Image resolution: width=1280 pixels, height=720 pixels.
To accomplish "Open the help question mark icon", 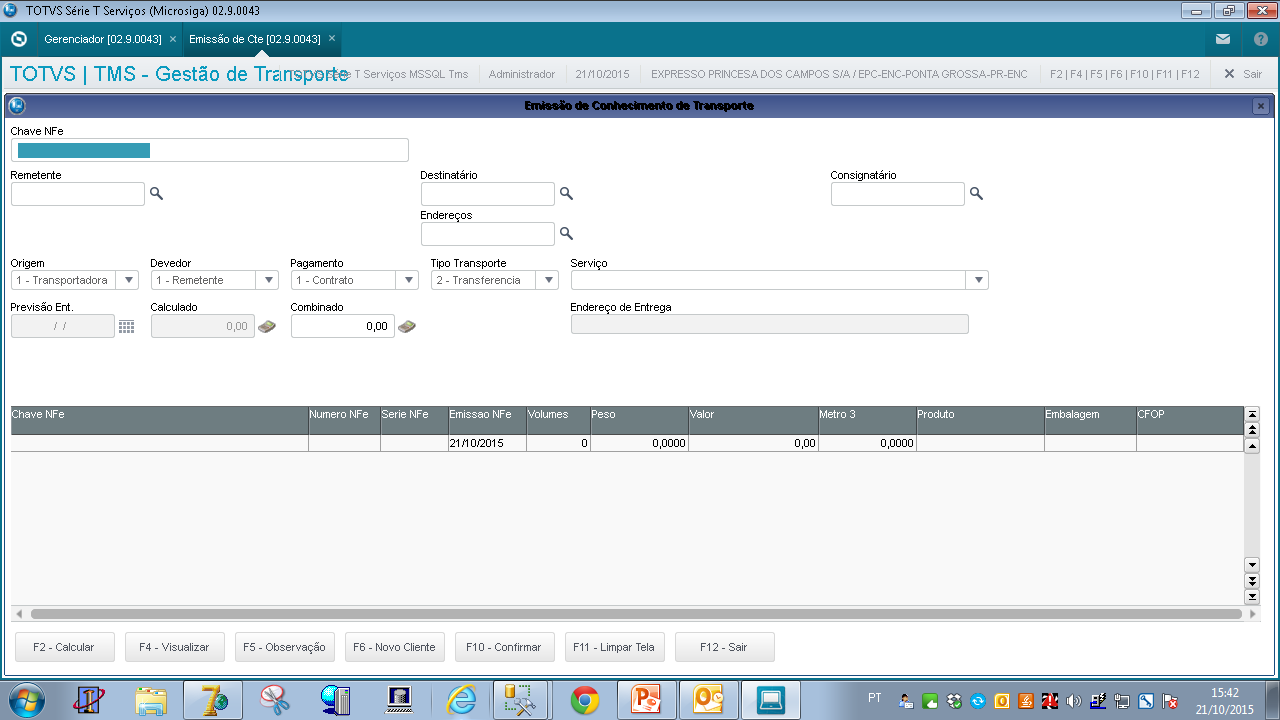I will coord(1261,39).
